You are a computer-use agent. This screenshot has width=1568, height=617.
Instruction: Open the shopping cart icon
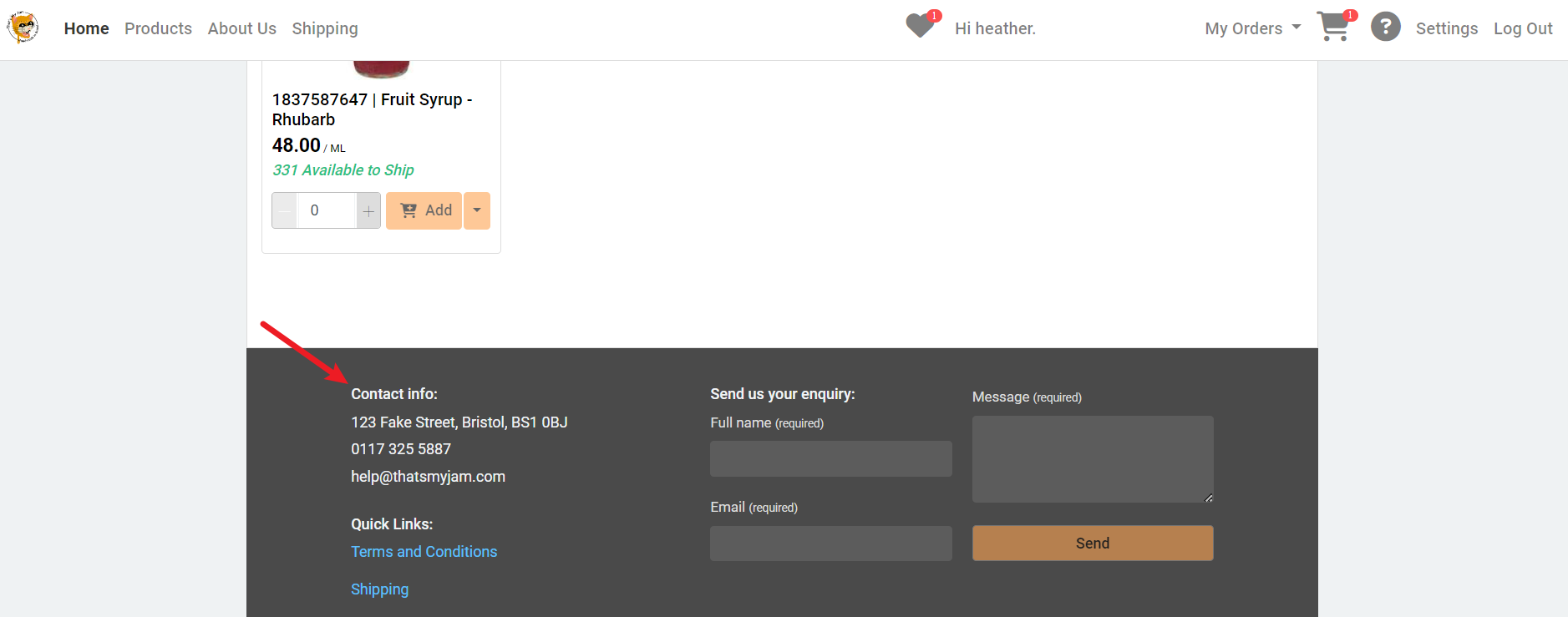(x=1335, y=26)
